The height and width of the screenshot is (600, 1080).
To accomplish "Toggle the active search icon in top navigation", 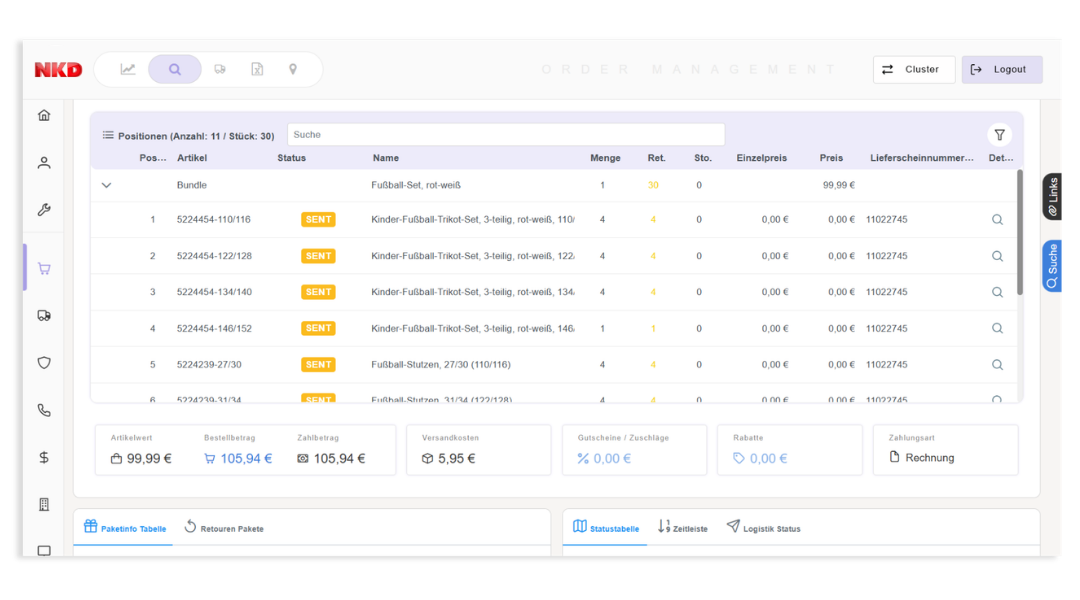I will [174, 69].
